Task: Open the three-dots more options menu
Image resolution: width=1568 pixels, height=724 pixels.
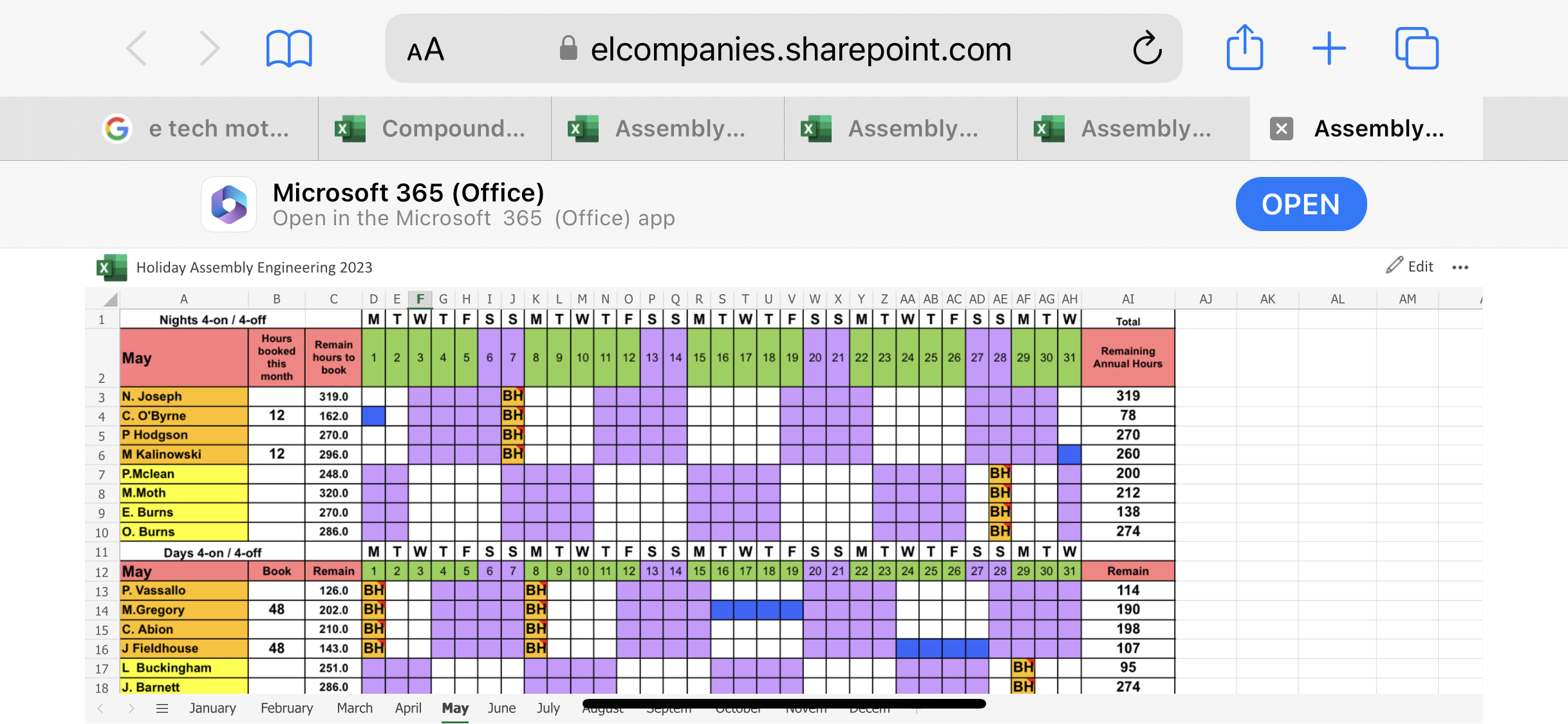Action: pyautogui.click(x=1460, y=267)
